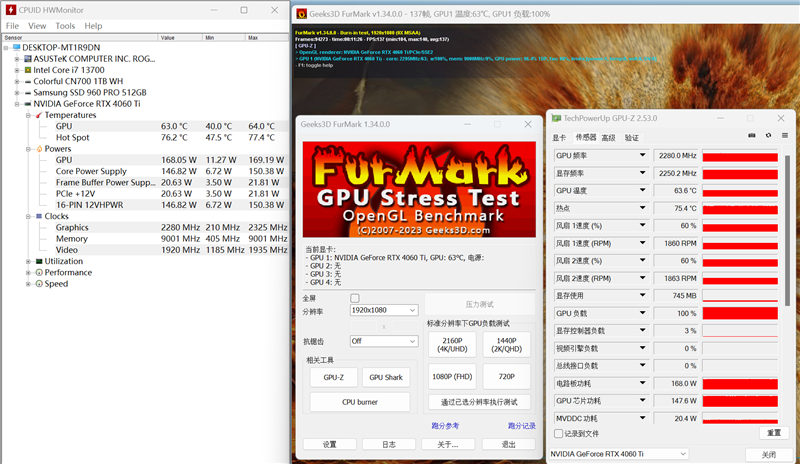Open the GPU-Z hamburger menu icon
This screenshot has height=464, width=800.
(785, 135)
